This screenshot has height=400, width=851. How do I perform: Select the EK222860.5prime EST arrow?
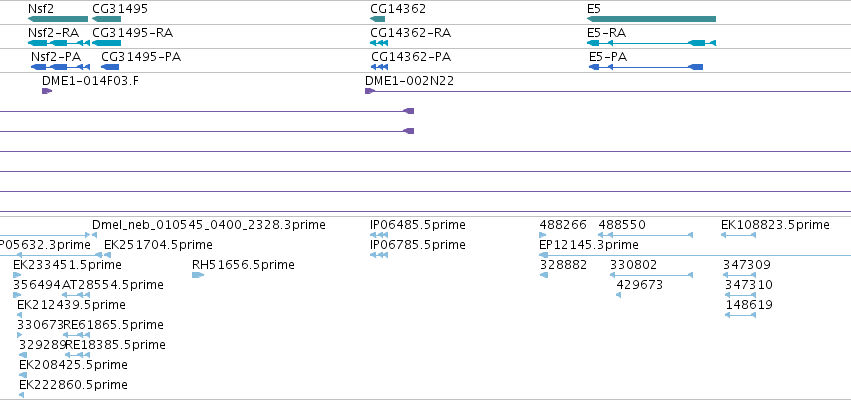point(21,395)
